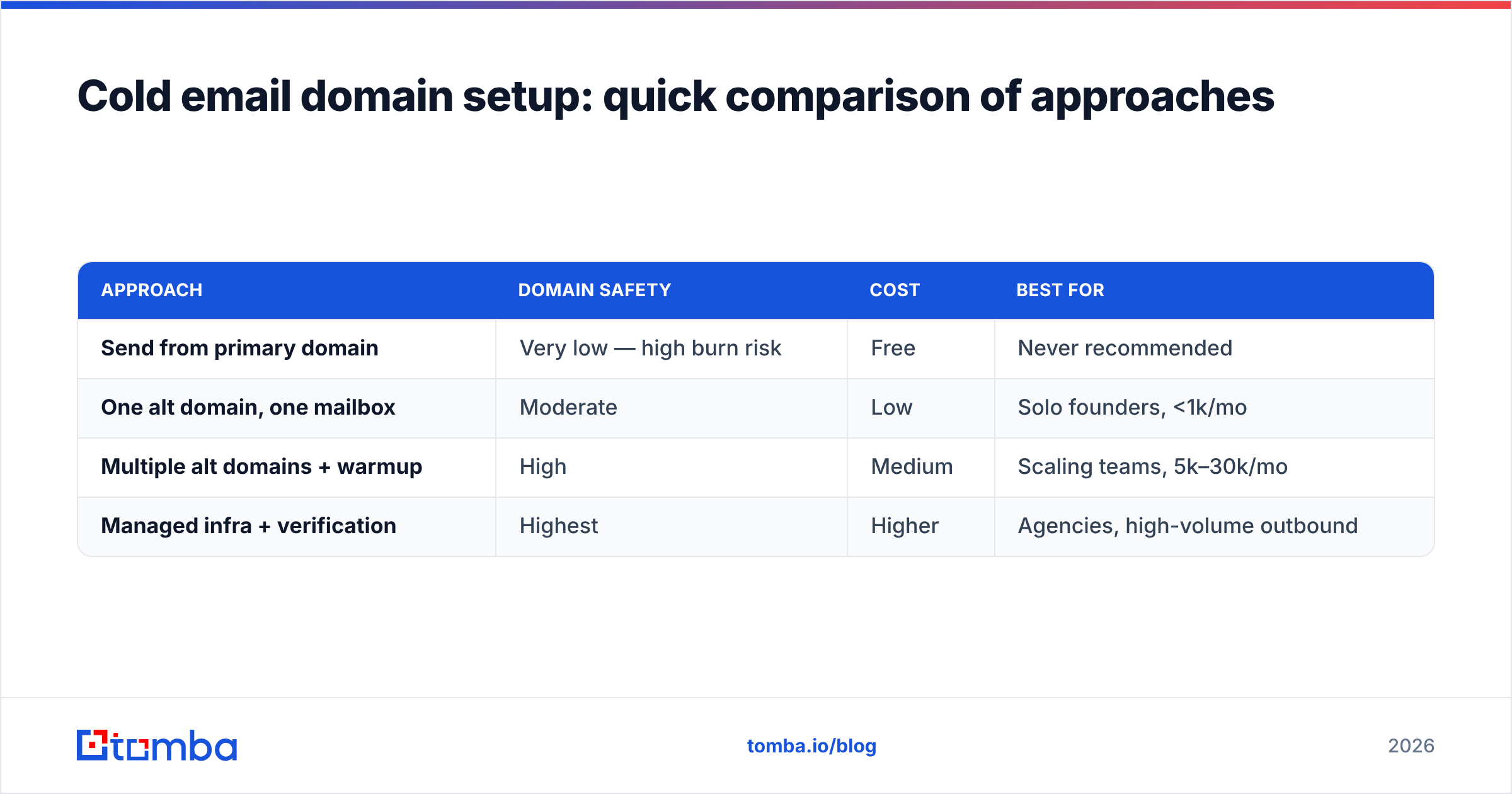Click the tomba logo
1512x794 pixels.
point(157,745)
